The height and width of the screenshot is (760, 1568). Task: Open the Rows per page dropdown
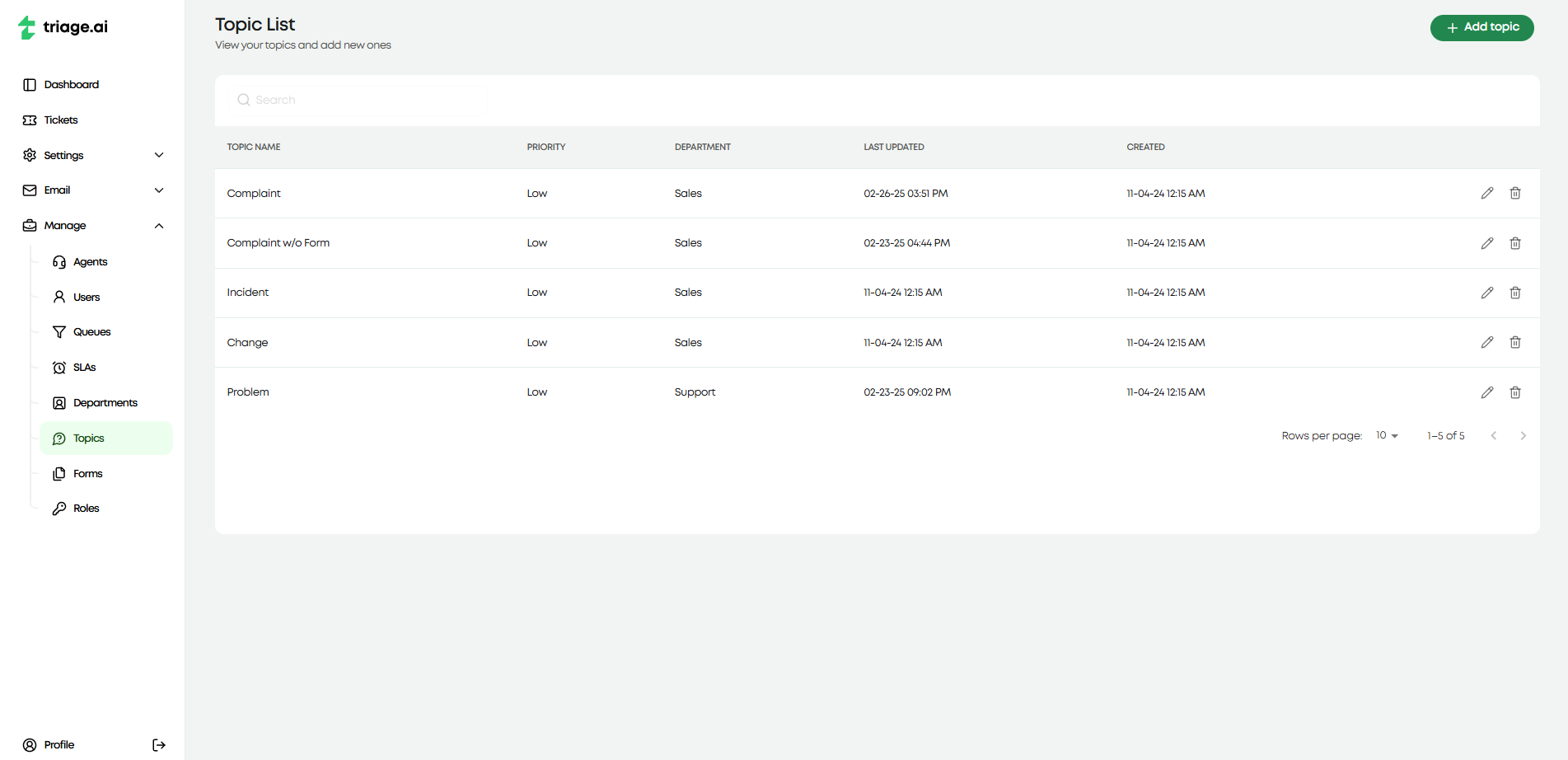pyautogui.click(x=1385, y=435)
